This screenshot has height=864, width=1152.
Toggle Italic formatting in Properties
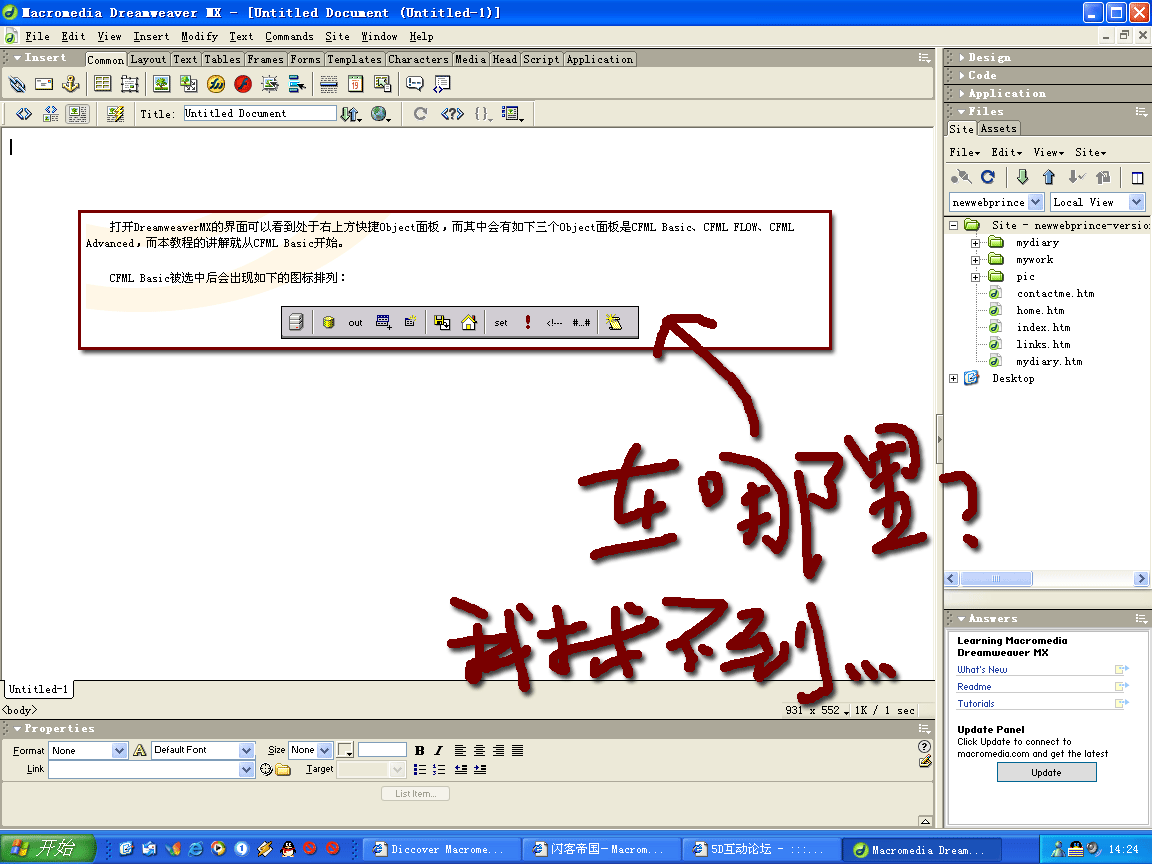pyautogui.click(x=439, y=750)
